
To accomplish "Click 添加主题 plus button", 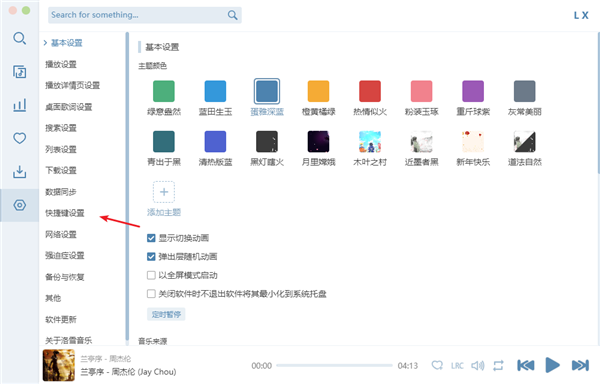I will pos(164,192).
